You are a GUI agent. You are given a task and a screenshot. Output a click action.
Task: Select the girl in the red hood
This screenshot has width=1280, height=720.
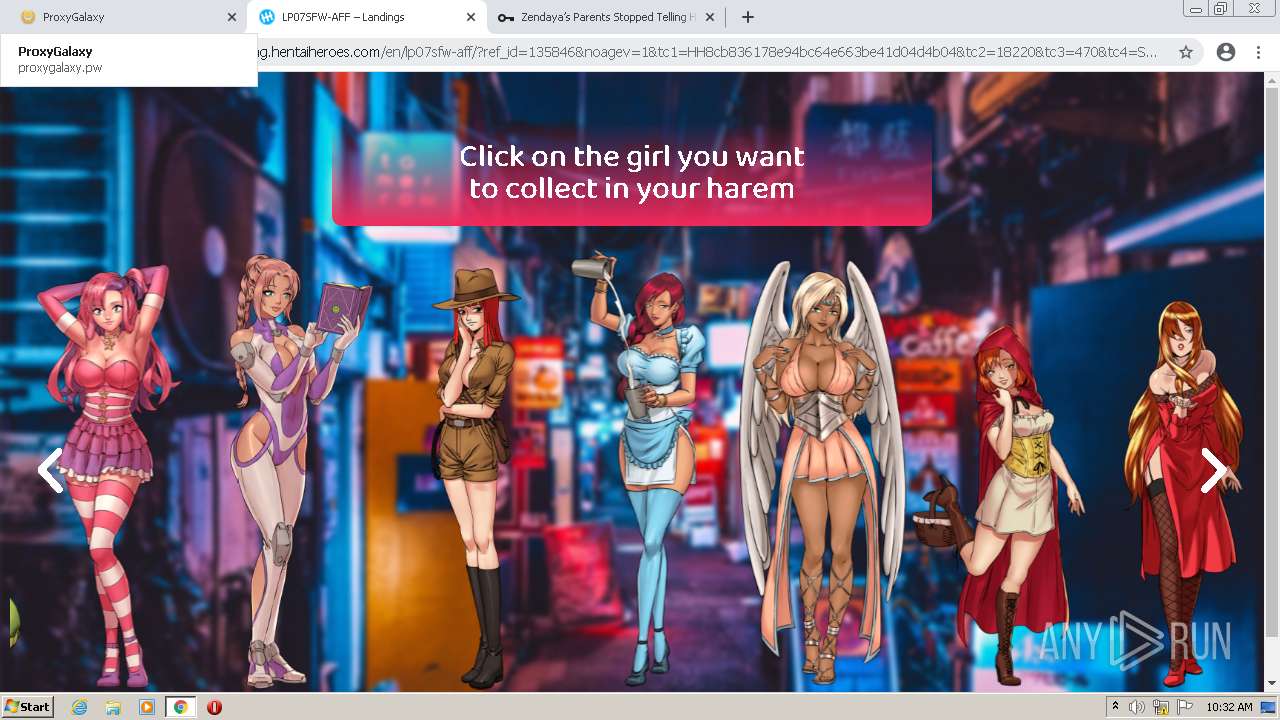1005,505
